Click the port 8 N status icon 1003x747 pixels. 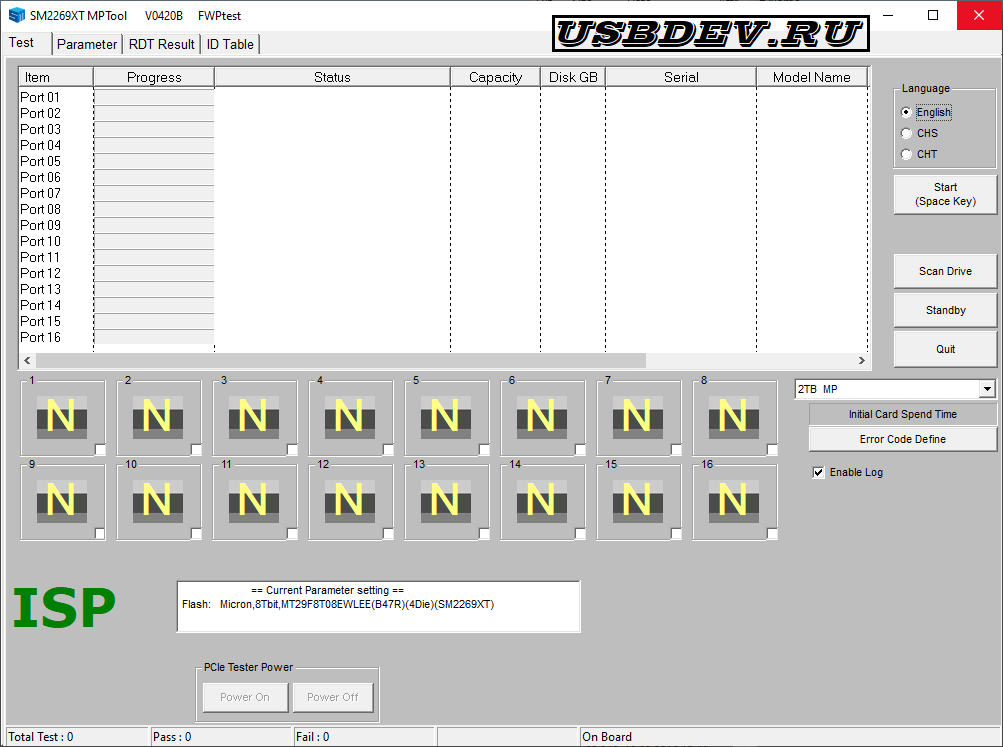(733, 417)
